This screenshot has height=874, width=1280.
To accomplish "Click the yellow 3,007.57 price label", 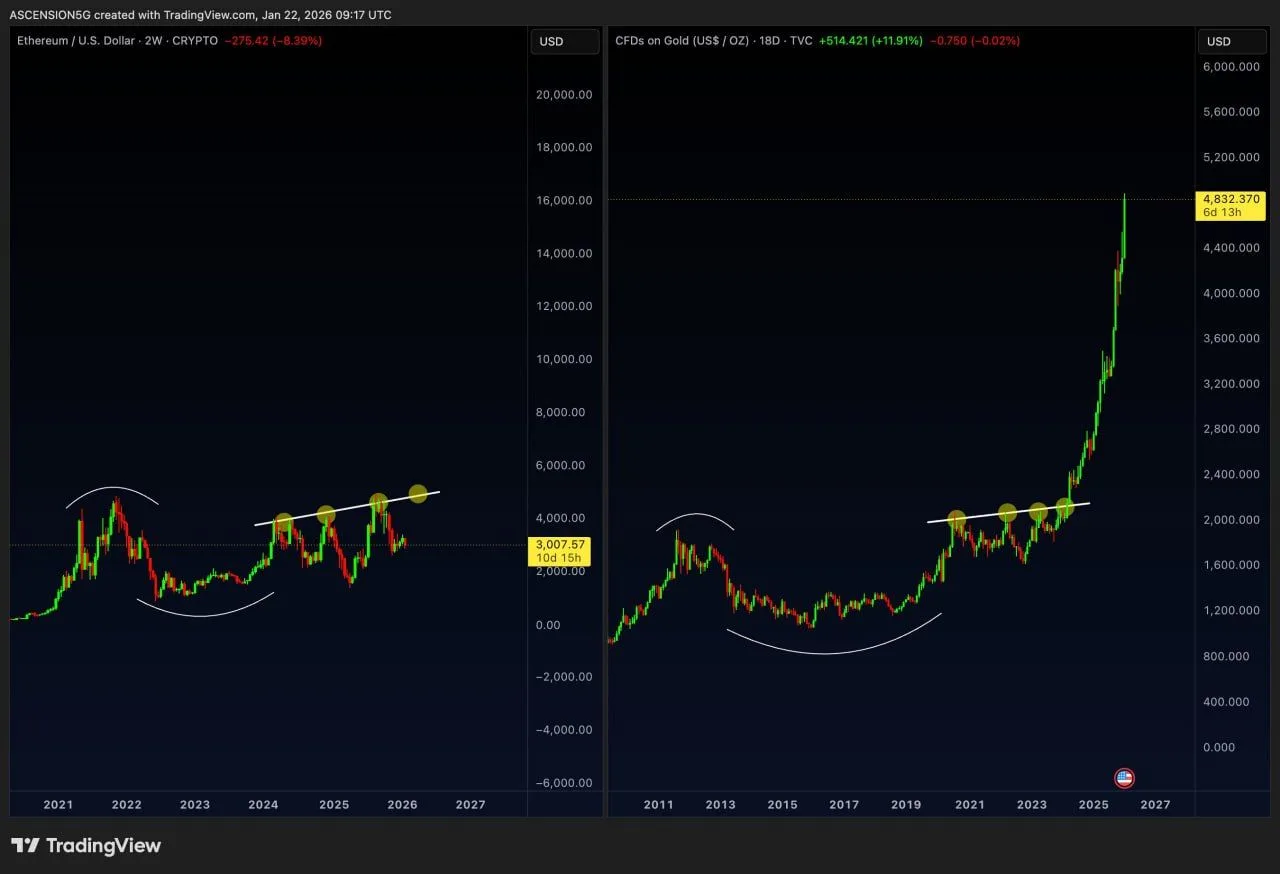I will (x=560, y=544).
